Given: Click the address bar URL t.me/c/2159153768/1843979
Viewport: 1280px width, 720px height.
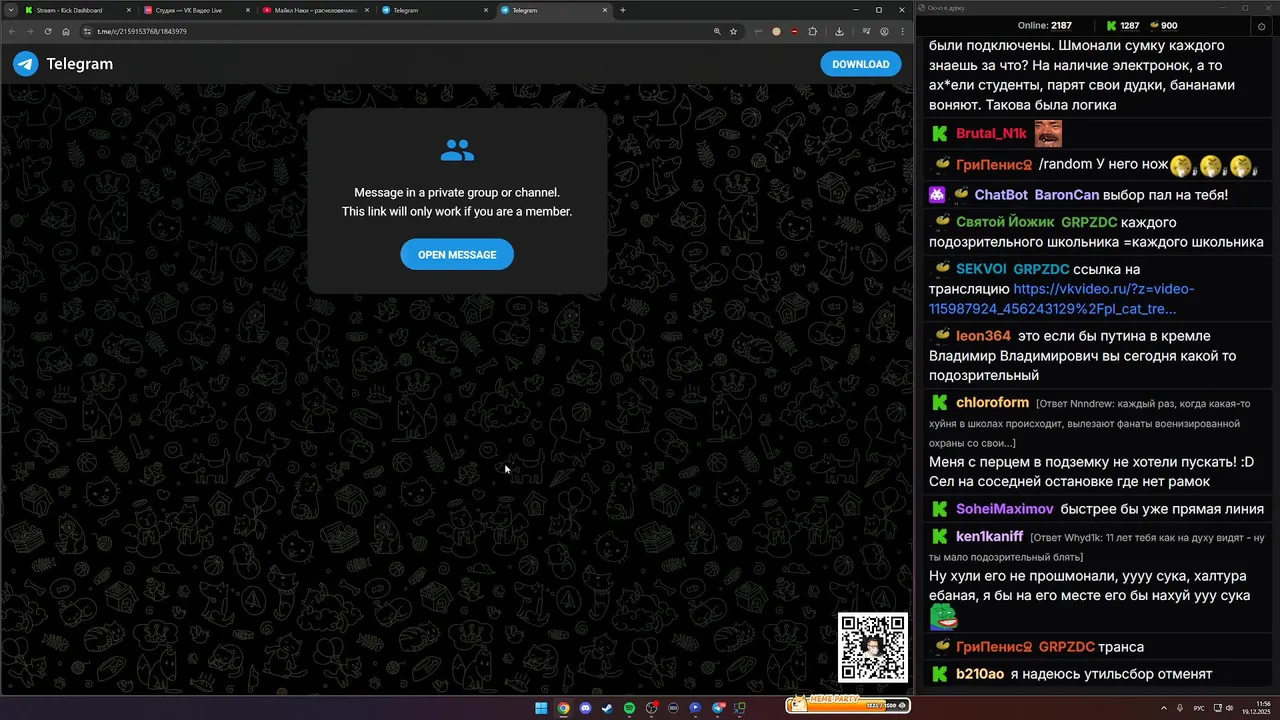Looking at the screenshot, I should pos(142,31).
